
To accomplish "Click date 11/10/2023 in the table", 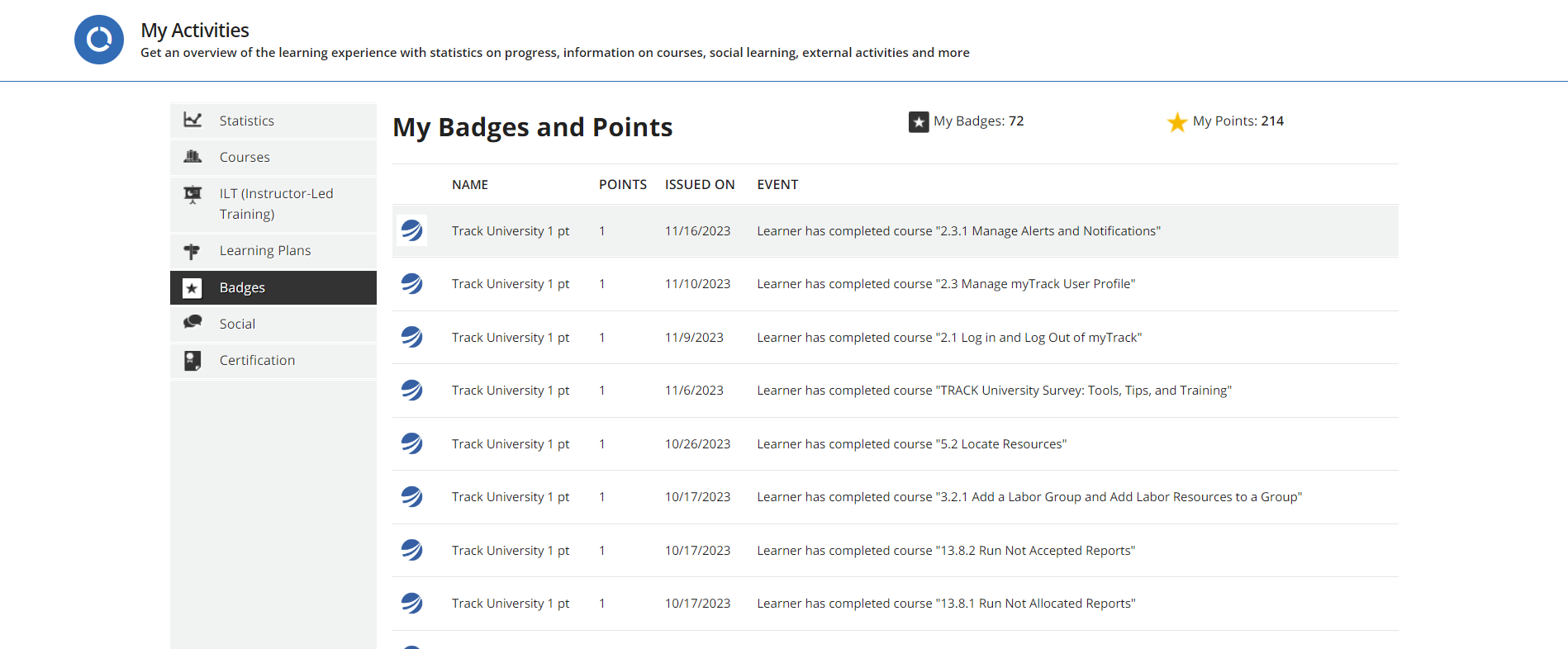I will click(698, 284).
